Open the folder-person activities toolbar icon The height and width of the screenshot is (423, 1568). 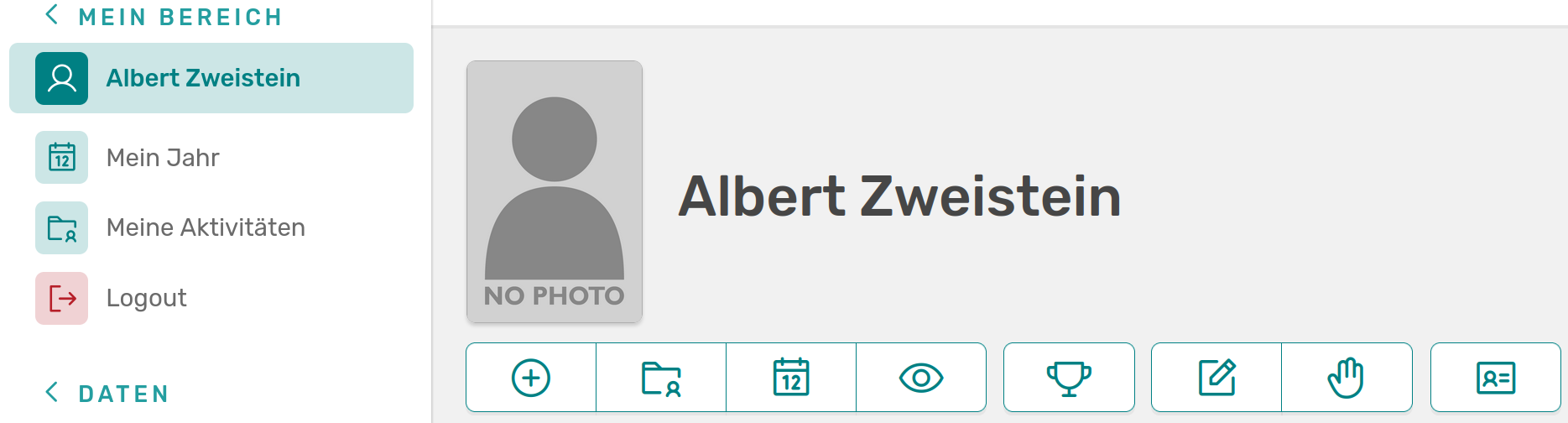pyautogui.click(x=661, y=378)
